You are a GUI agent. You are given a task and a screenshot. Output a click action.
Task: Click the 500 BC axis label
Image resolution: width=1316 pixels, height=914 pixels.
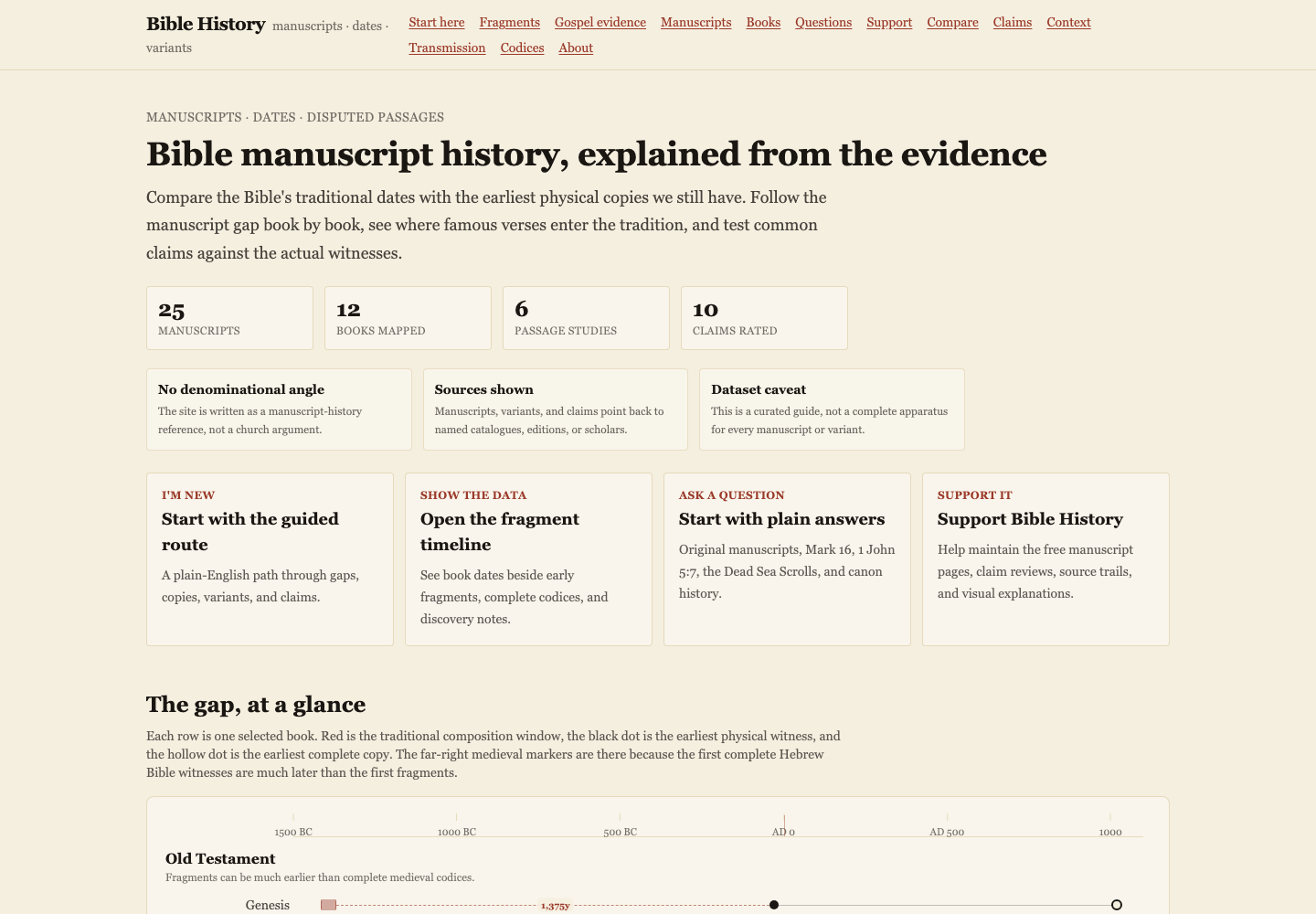click(x=620, y=832)
